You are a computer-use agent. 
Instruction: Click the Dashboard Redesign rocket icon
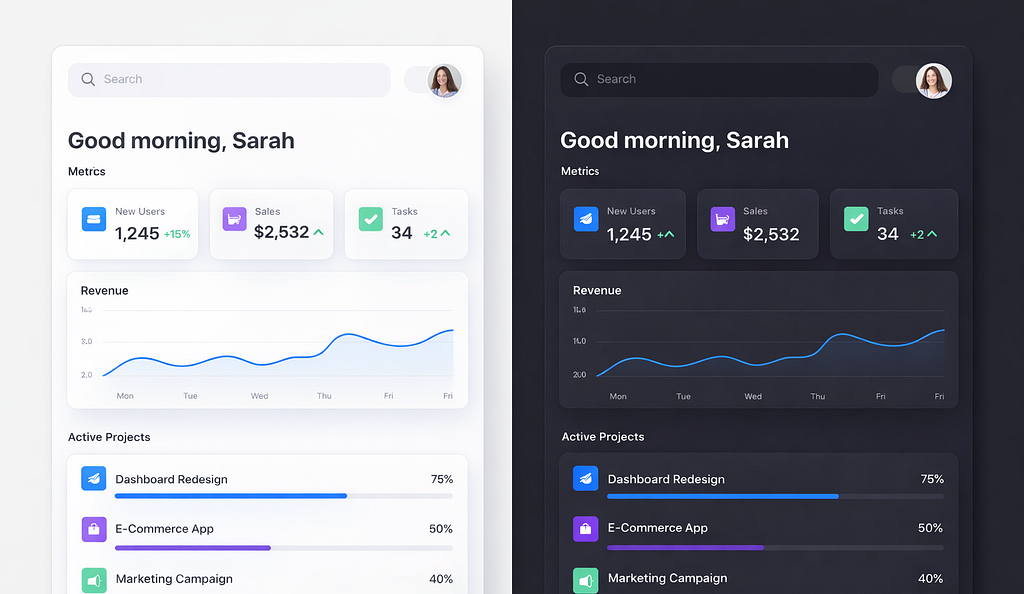(x=93, y=478)
